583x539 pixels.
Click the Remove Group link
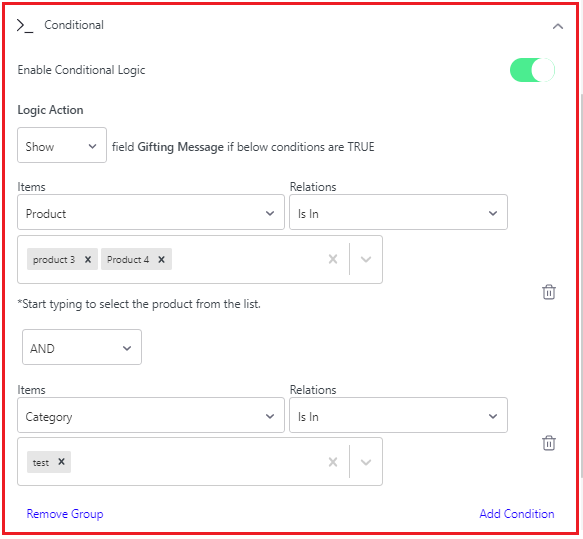65,514
